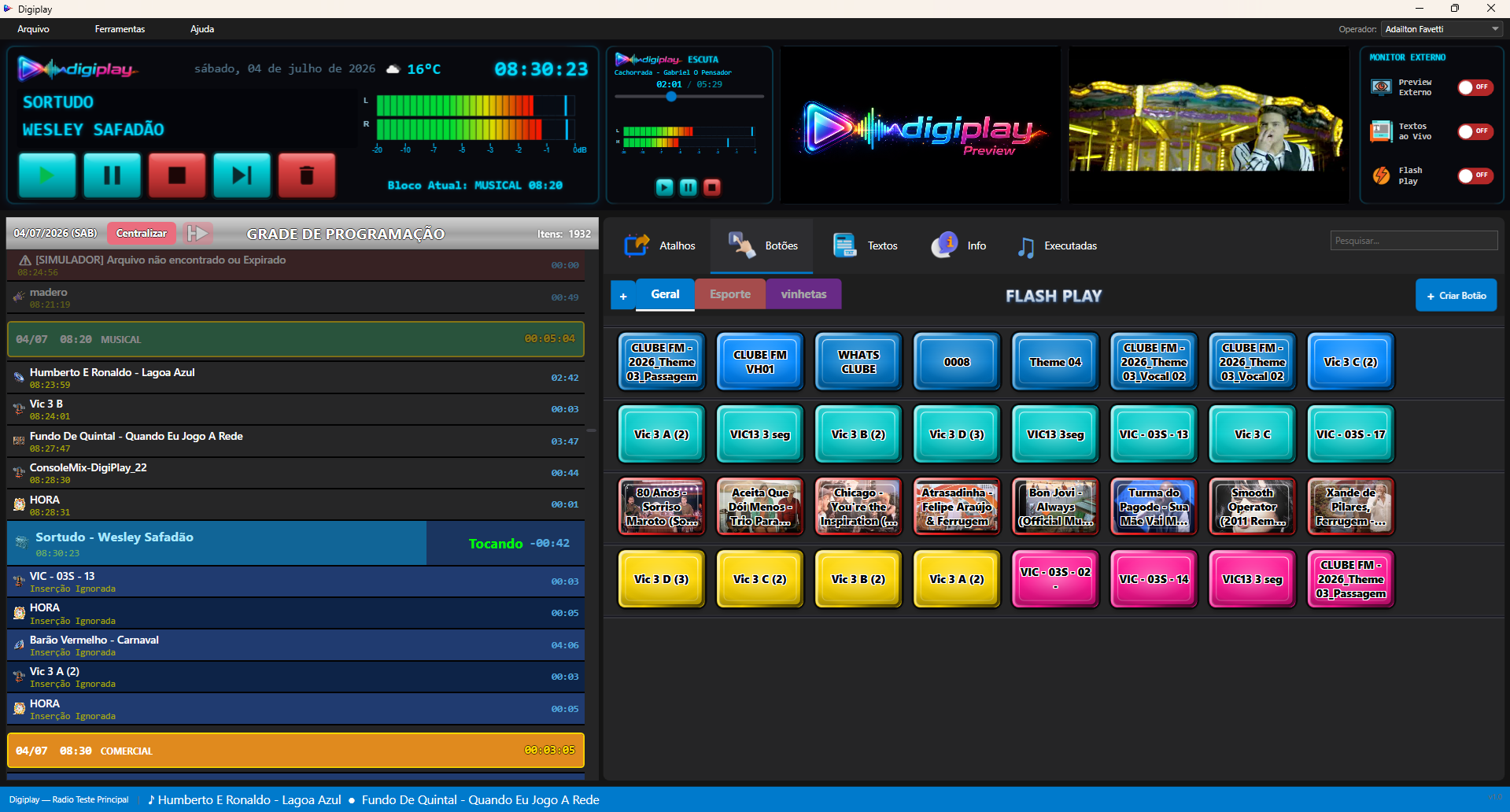The height and width of the screenshot is (812, 1510).
Task: Select the 08:30 COMERCIAL block header
Action: click(296, 751)
